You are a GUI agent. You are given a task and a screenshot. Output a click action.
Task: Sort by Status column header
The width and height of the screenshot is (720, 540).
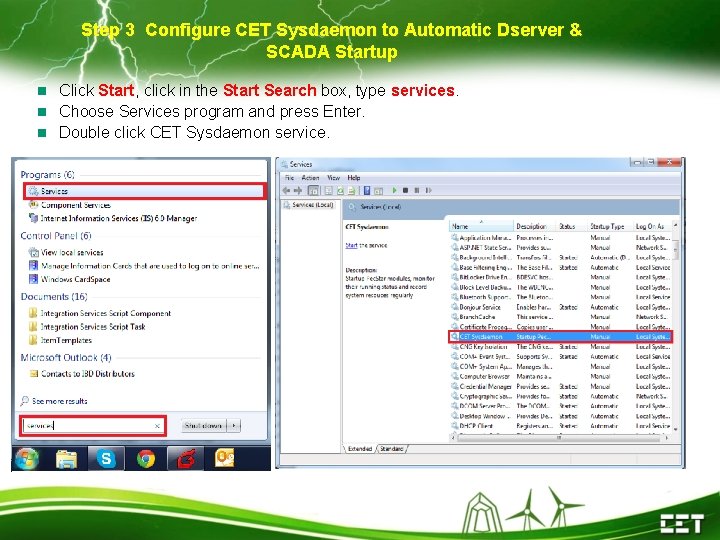click(572, 226)
